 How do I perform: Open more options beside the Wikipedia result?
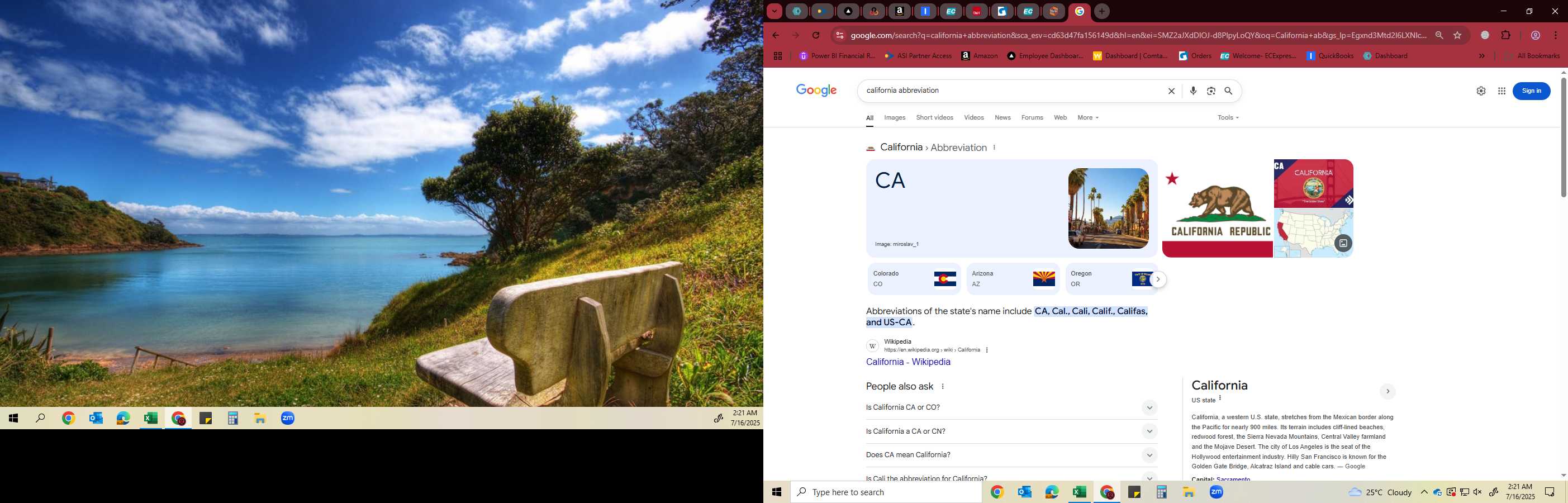click(987, 350)
